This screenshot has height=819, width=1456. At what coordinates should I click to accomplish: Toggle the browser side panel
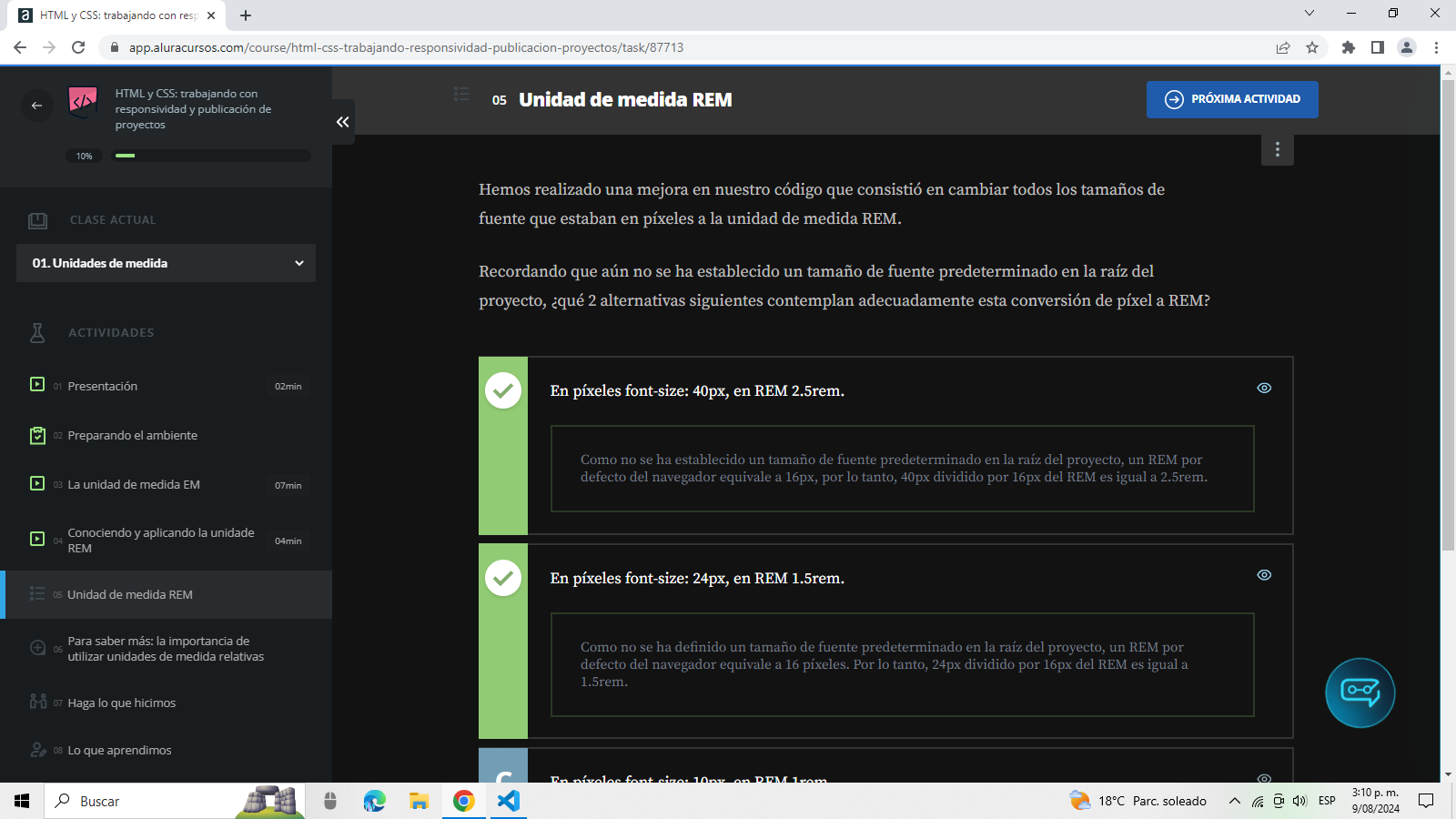1378,47
